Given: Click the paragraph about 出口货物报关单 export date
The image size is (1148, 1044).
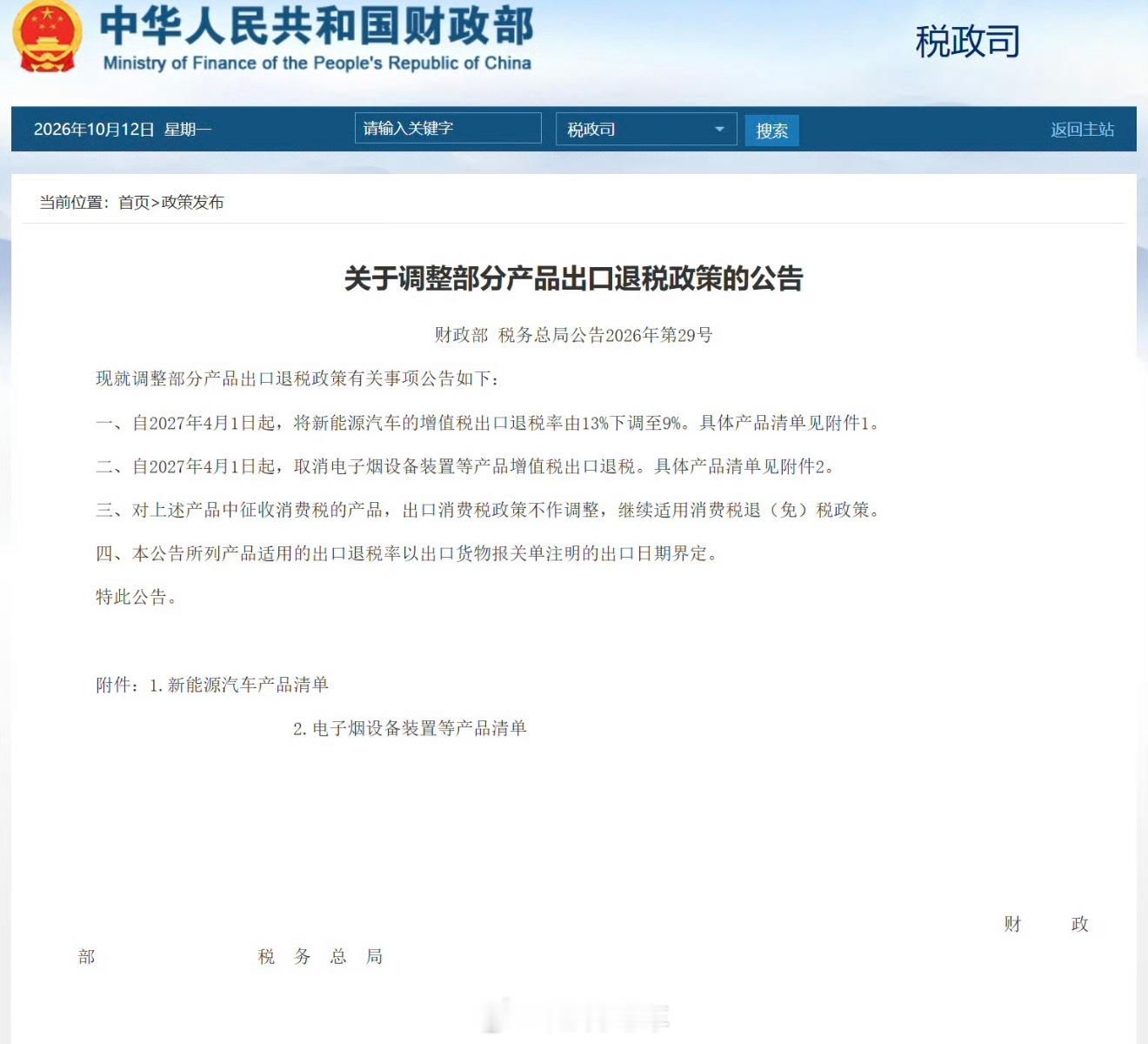Looking at the screenshot, I should 406,553.
